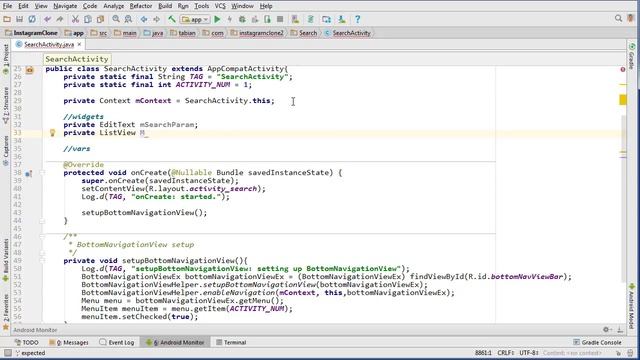Hide Android Monitor panel with the download-arrow icon
This screenshot has width=640, height=360.
coord(620,330)
